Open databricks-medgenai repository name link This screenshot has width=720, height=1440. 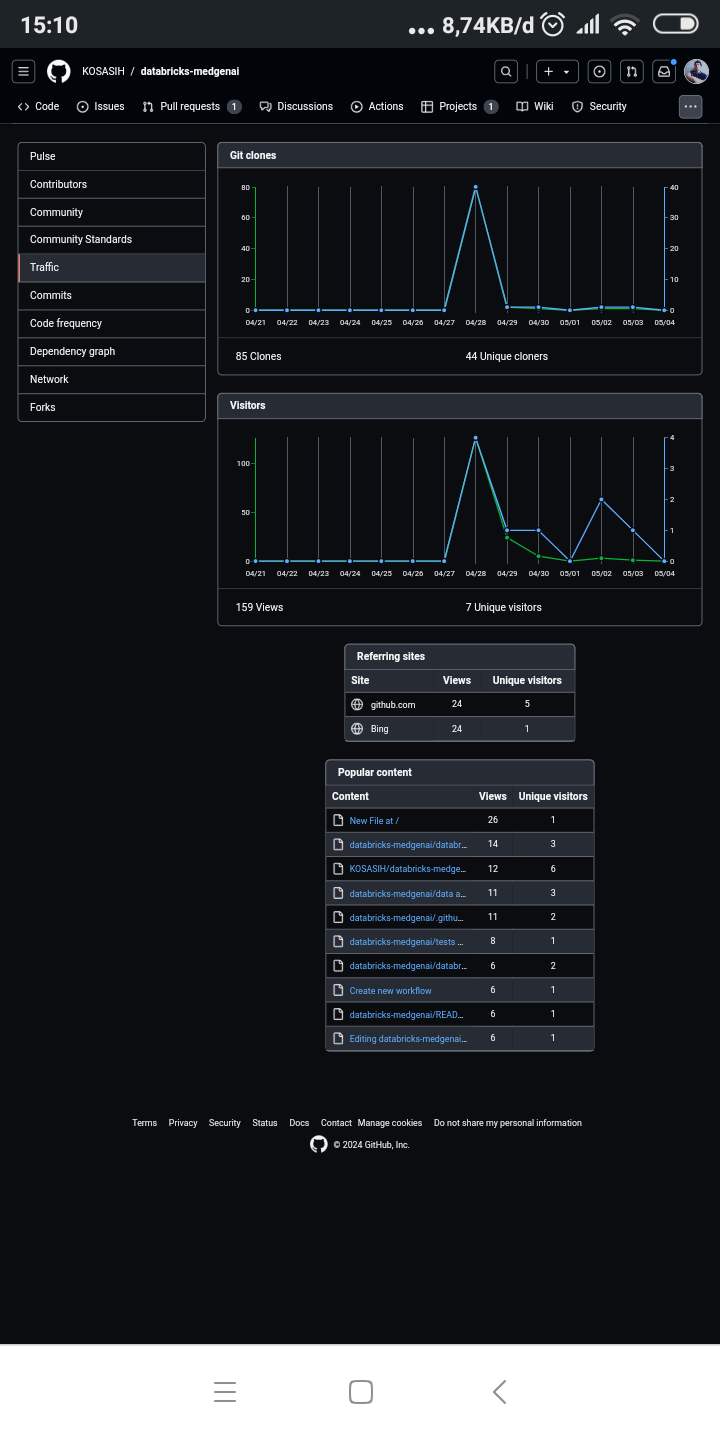pyautogui.click(x=190, y=71)
